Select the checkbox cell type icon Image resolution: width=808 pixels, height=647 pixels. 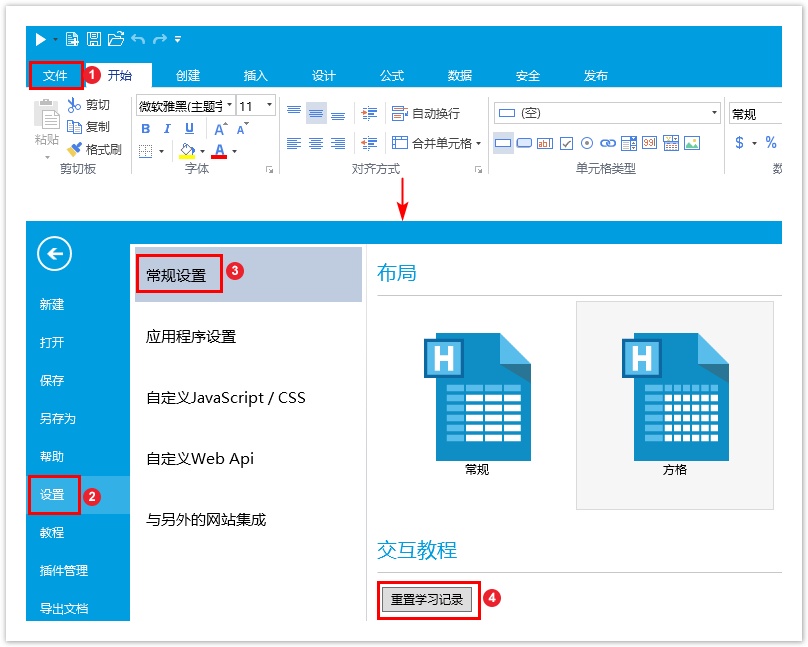(x=566, y=143)
